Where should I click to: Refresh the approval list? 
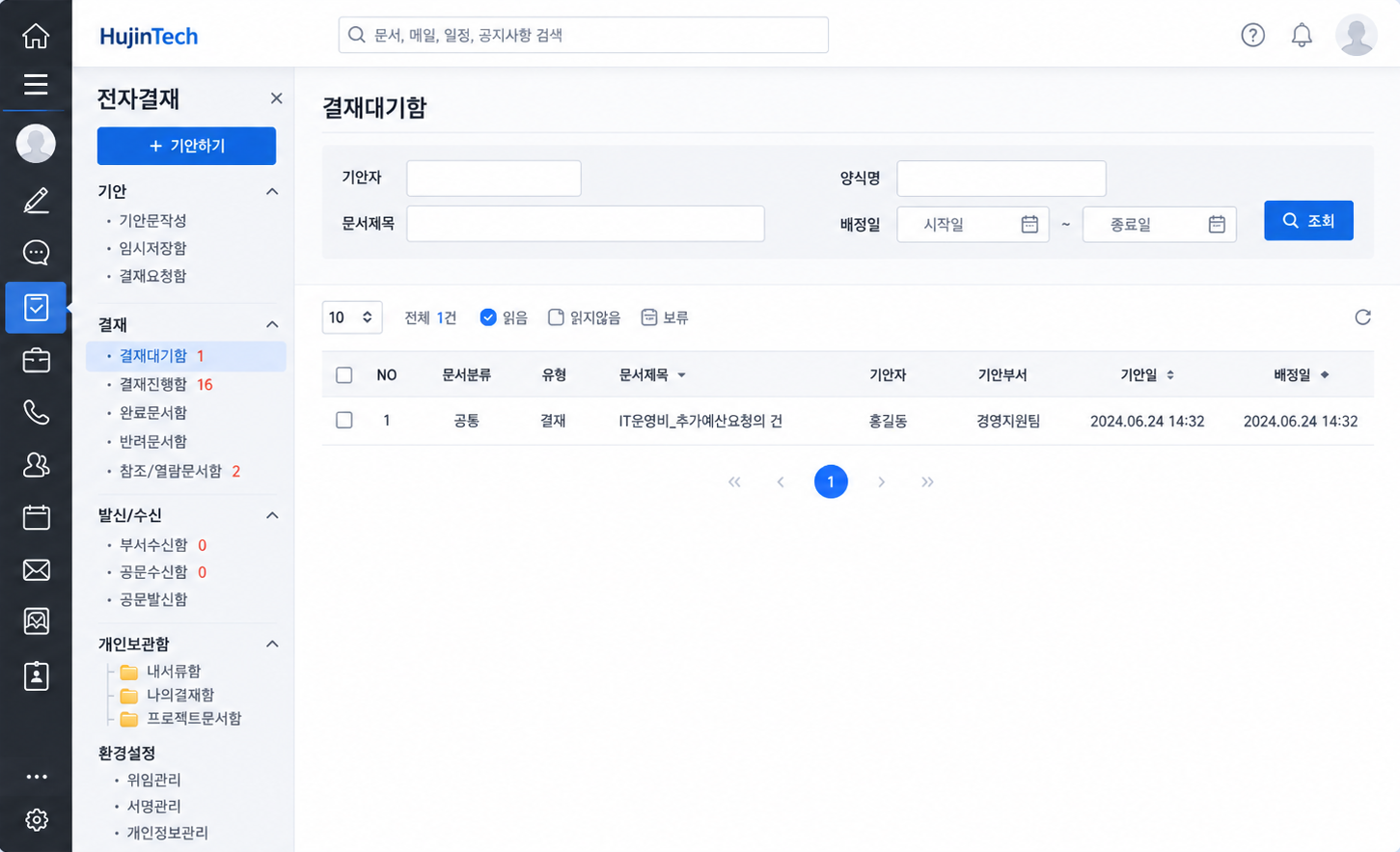pos(1362,317)
